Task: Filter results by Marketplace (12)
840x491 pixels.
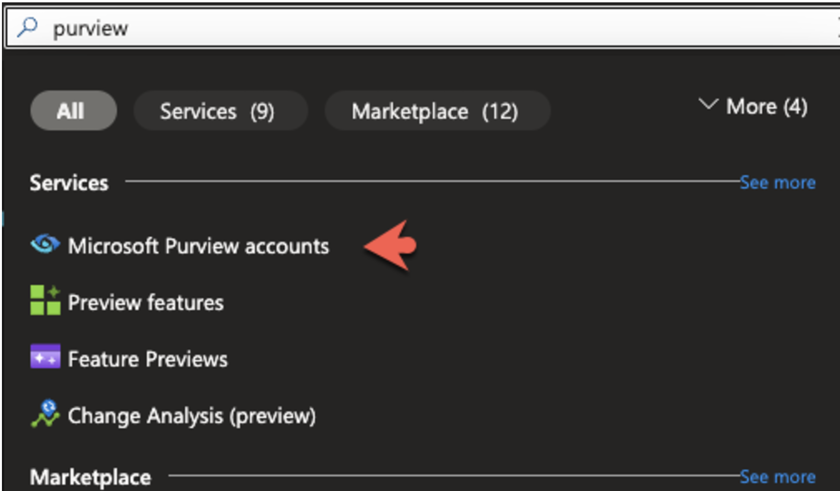Action: [x=437, y=111]
